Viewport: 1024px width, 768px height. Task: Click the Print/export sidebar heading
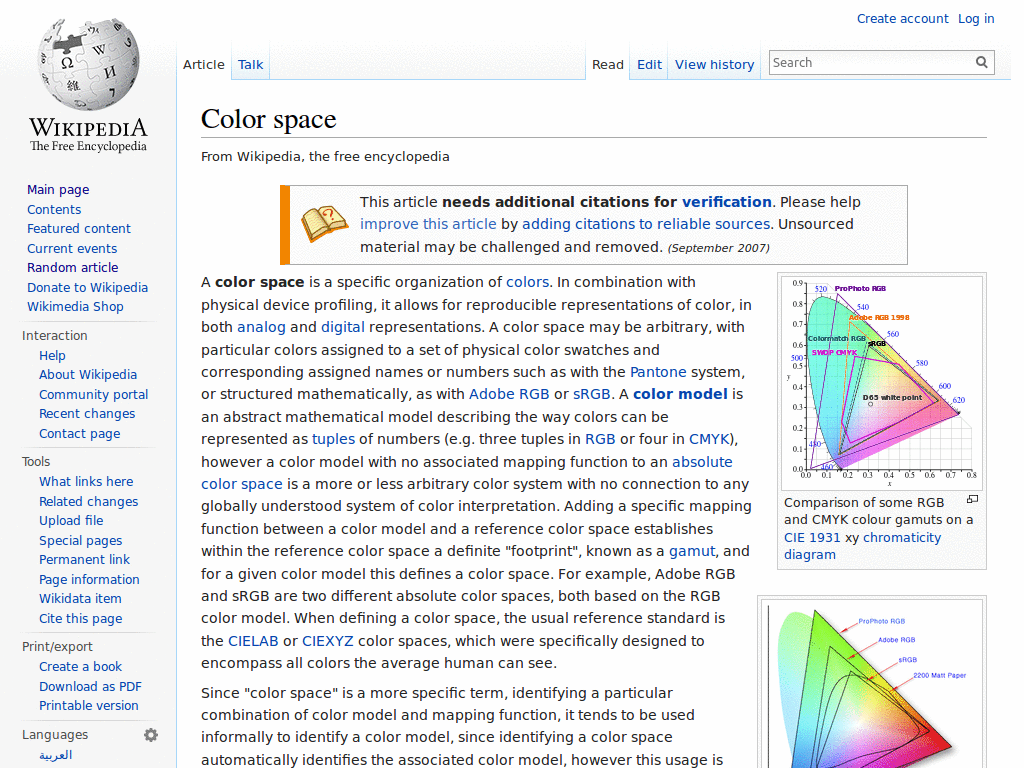[x=57, y=647]
